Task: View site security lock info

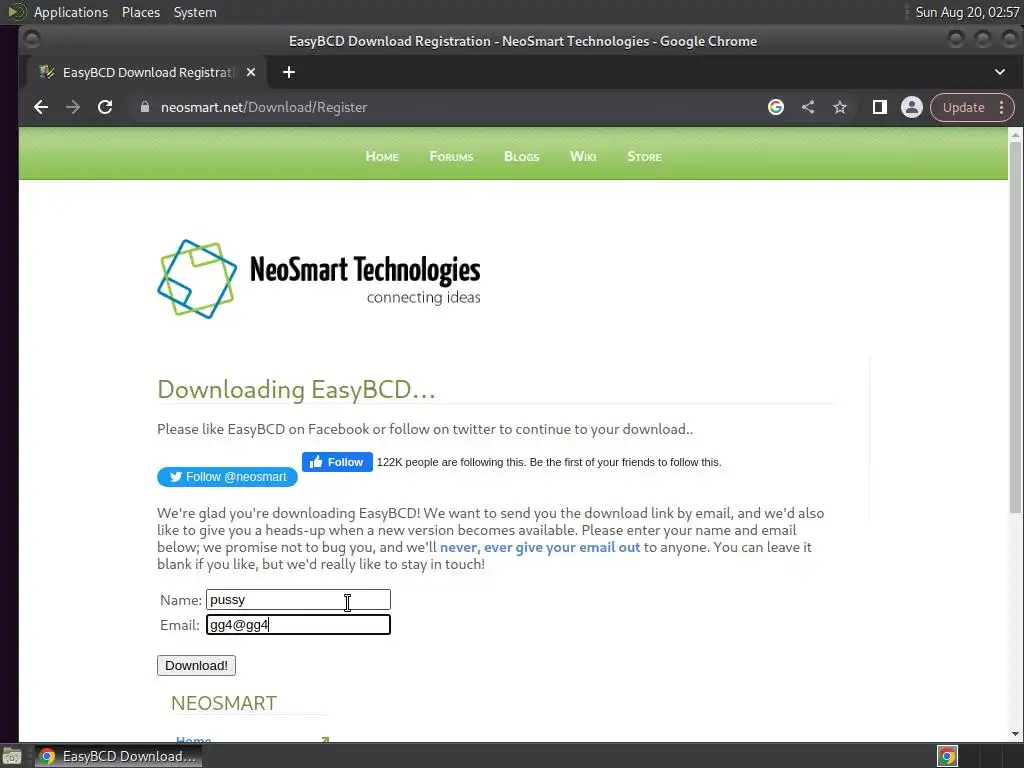Action: click(145, 108)
